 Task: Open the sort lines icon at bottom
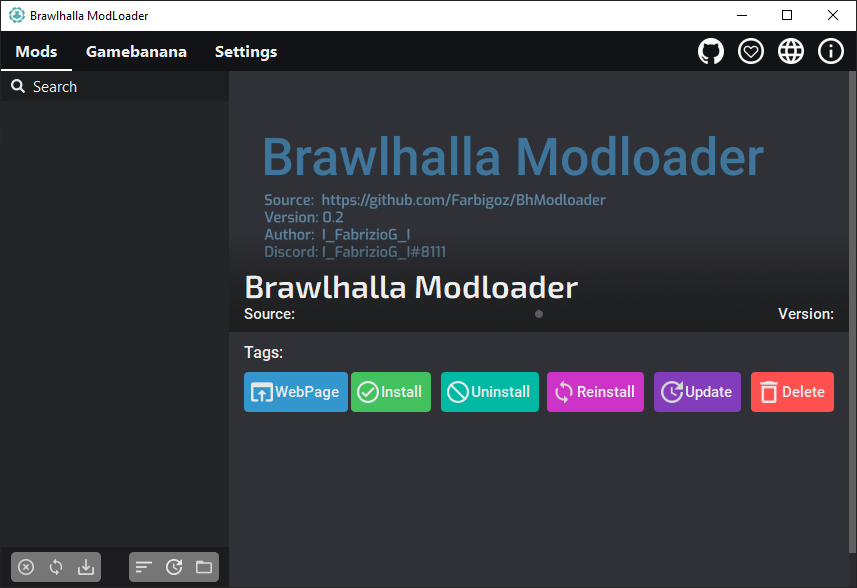(144, 567)
